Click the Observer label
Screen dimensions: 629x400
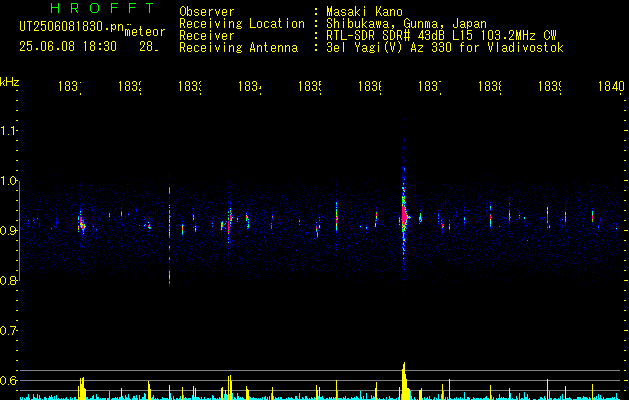207,12
